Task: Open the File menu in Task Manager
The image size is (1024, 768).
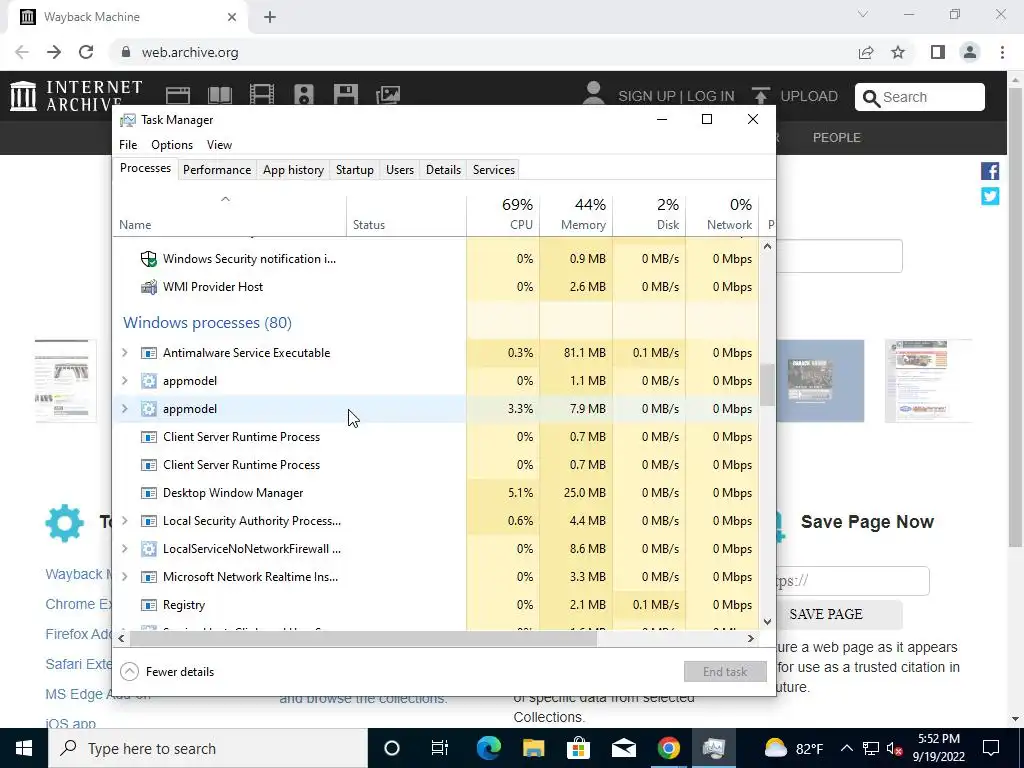Action: click(128, 145)
